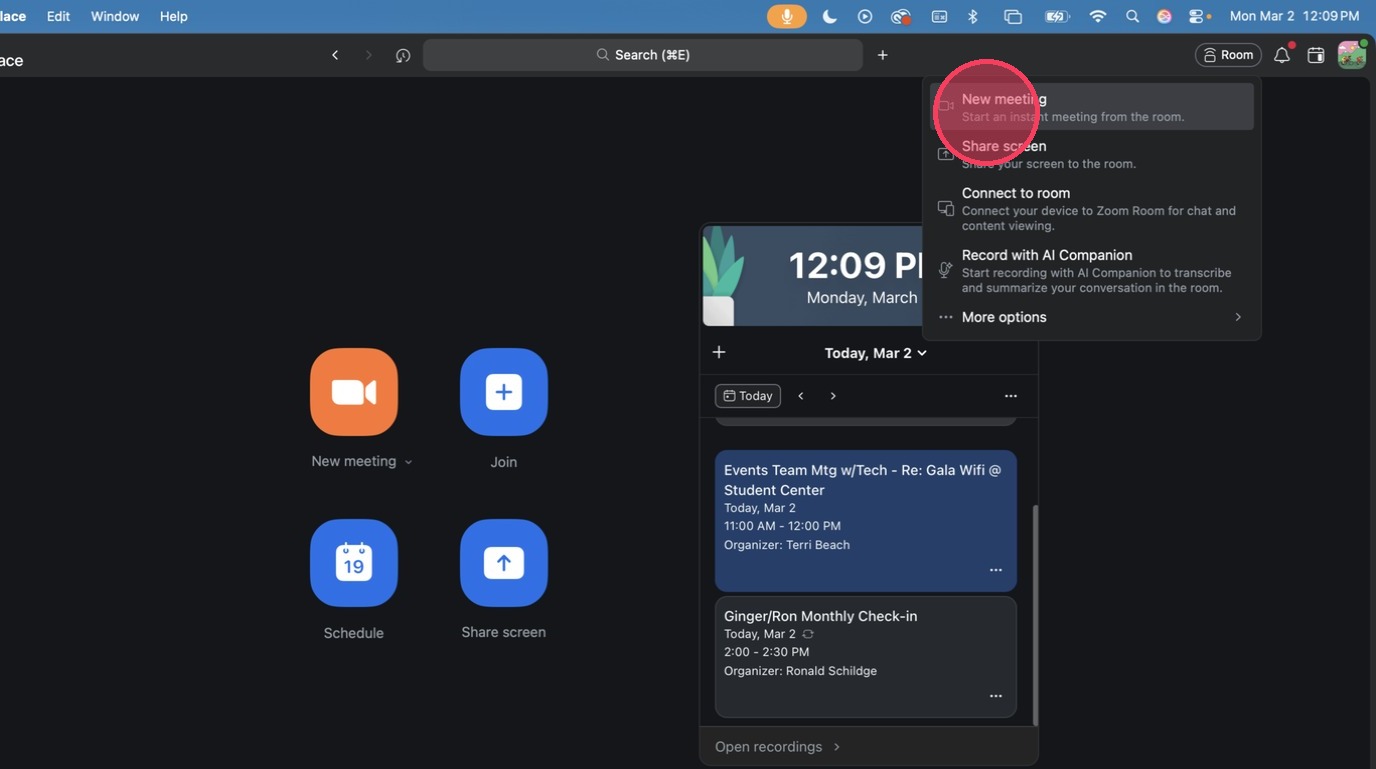
Task: Go forward with the right arrow in toolbar
Action: (x=368, y=55)
